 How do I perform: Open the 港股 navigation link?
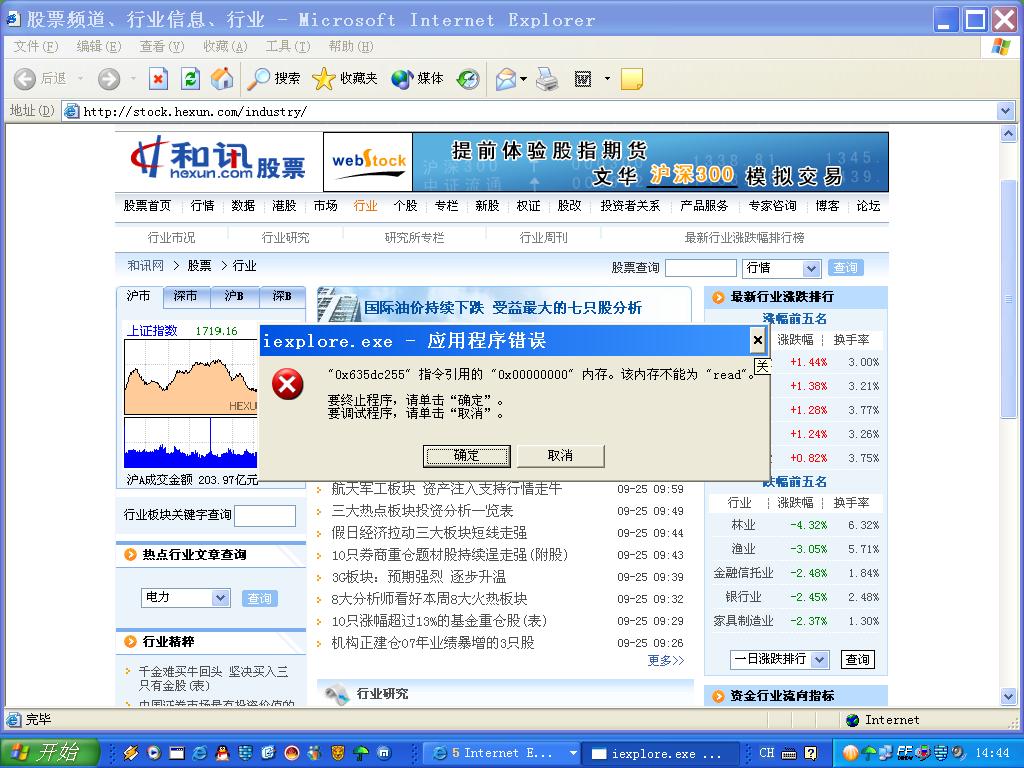click(284, 206)
